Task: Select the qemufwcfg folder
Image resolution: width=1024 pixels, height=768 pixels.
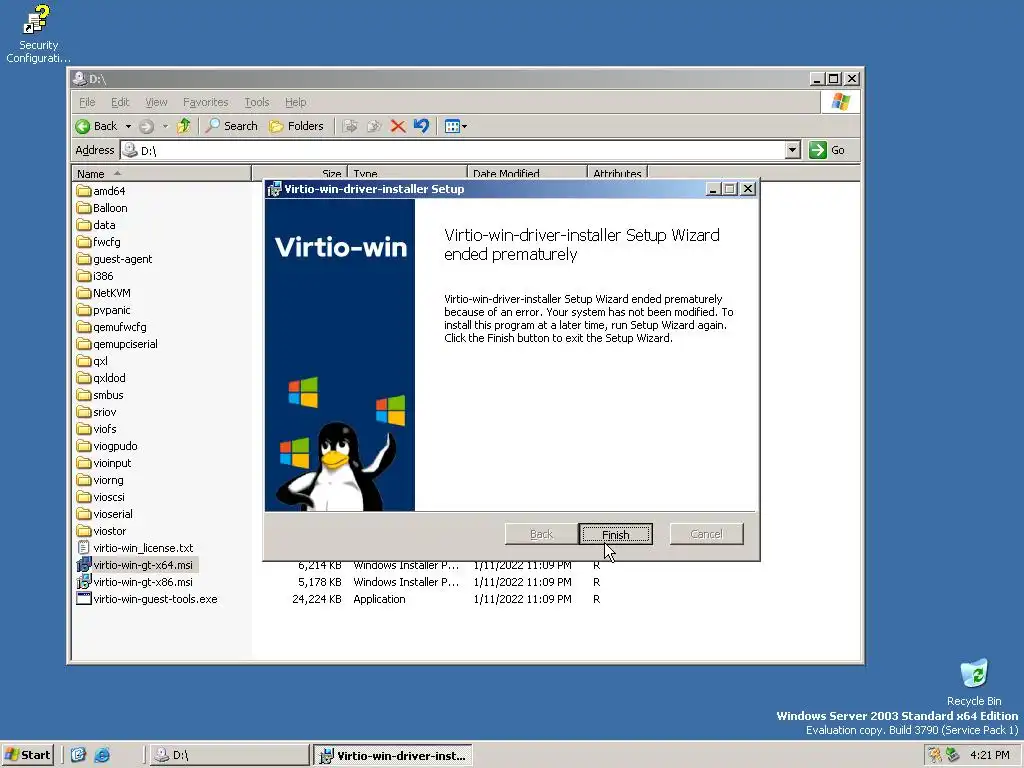Action: tap(112, 327)
